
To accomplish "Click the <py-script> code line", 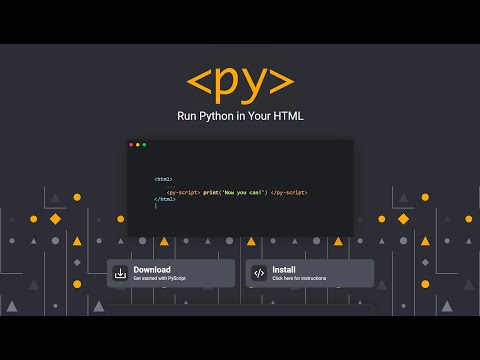I will pyautogui.click(x=237, y=193).
